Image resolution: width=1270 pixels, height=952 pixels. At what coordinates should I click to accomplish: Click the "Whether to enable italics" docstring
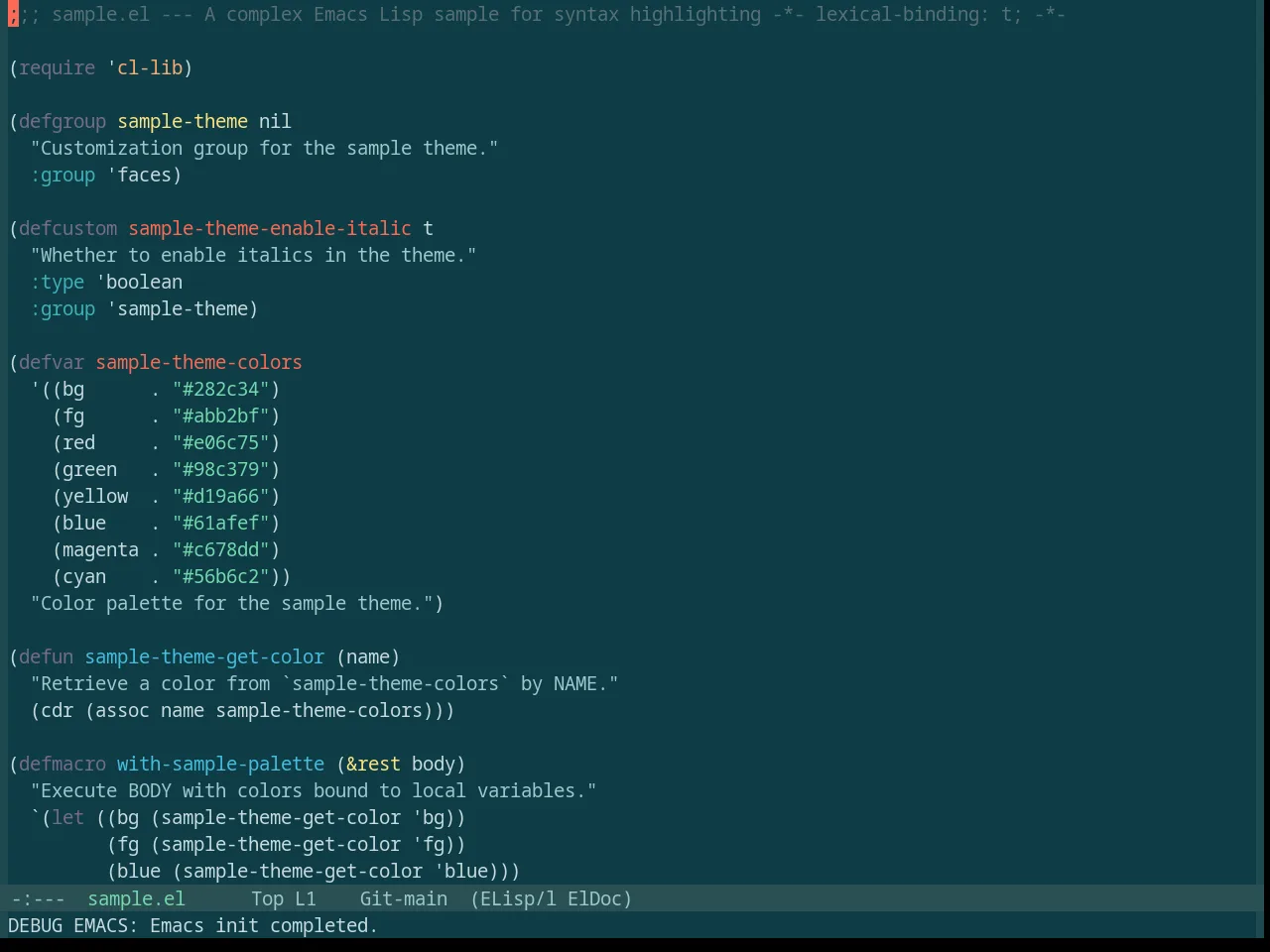pyautogui.click(x=253, y=255)
